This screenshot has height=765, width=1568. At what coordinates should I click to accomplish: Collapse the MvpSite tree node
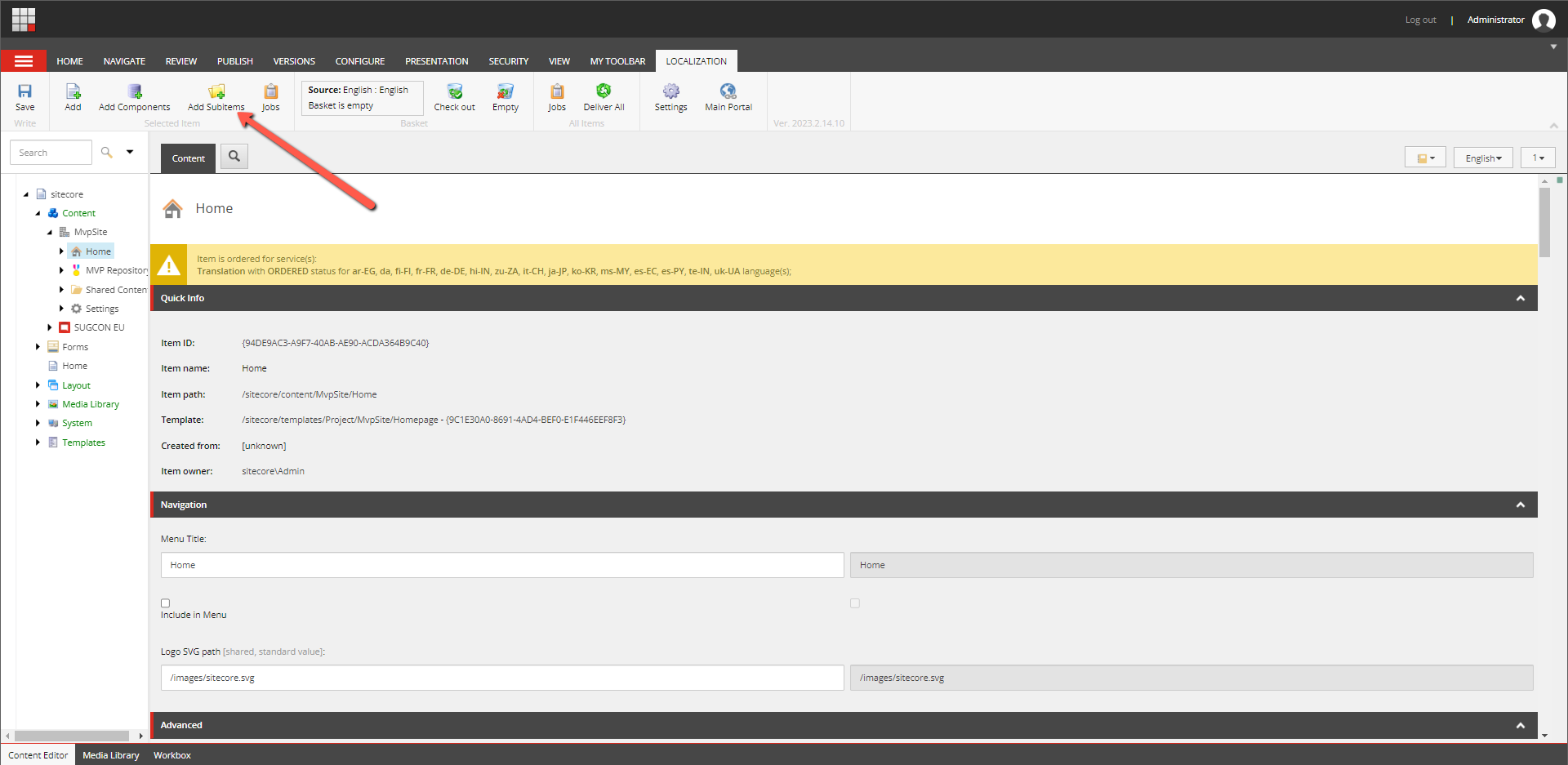pos(50,232)
